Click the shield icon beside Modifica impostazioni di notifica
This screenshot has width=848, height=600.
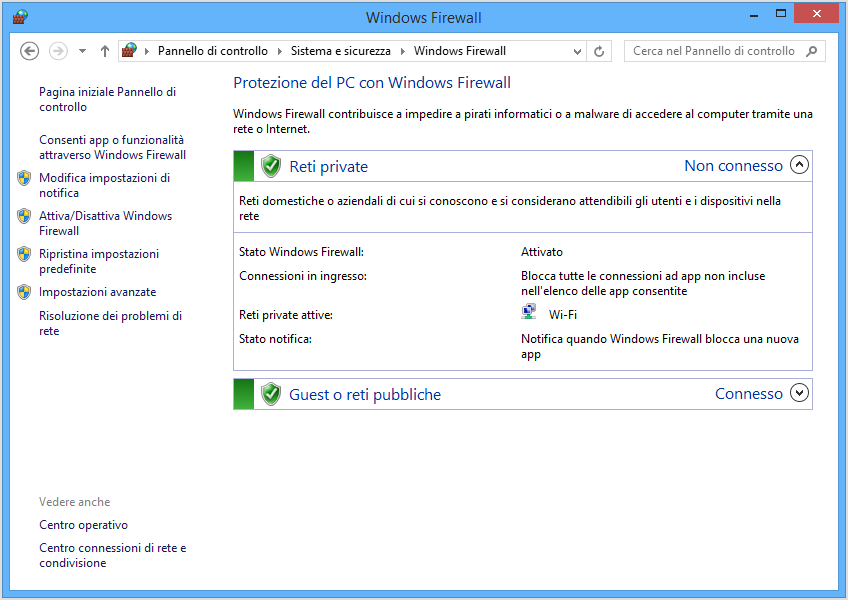click(24, 178)
